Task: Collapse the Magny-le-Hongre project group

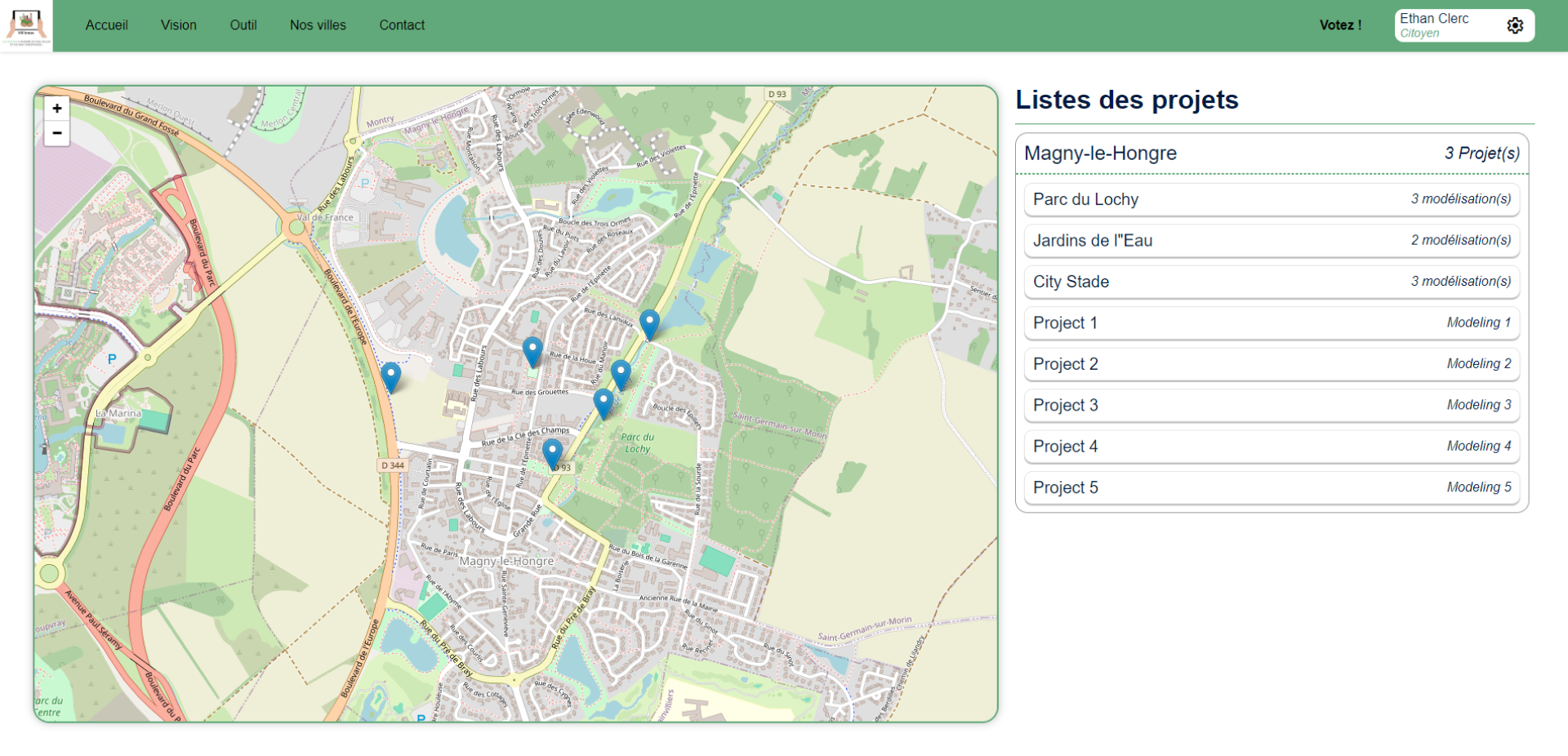Action: point(1271,153)
